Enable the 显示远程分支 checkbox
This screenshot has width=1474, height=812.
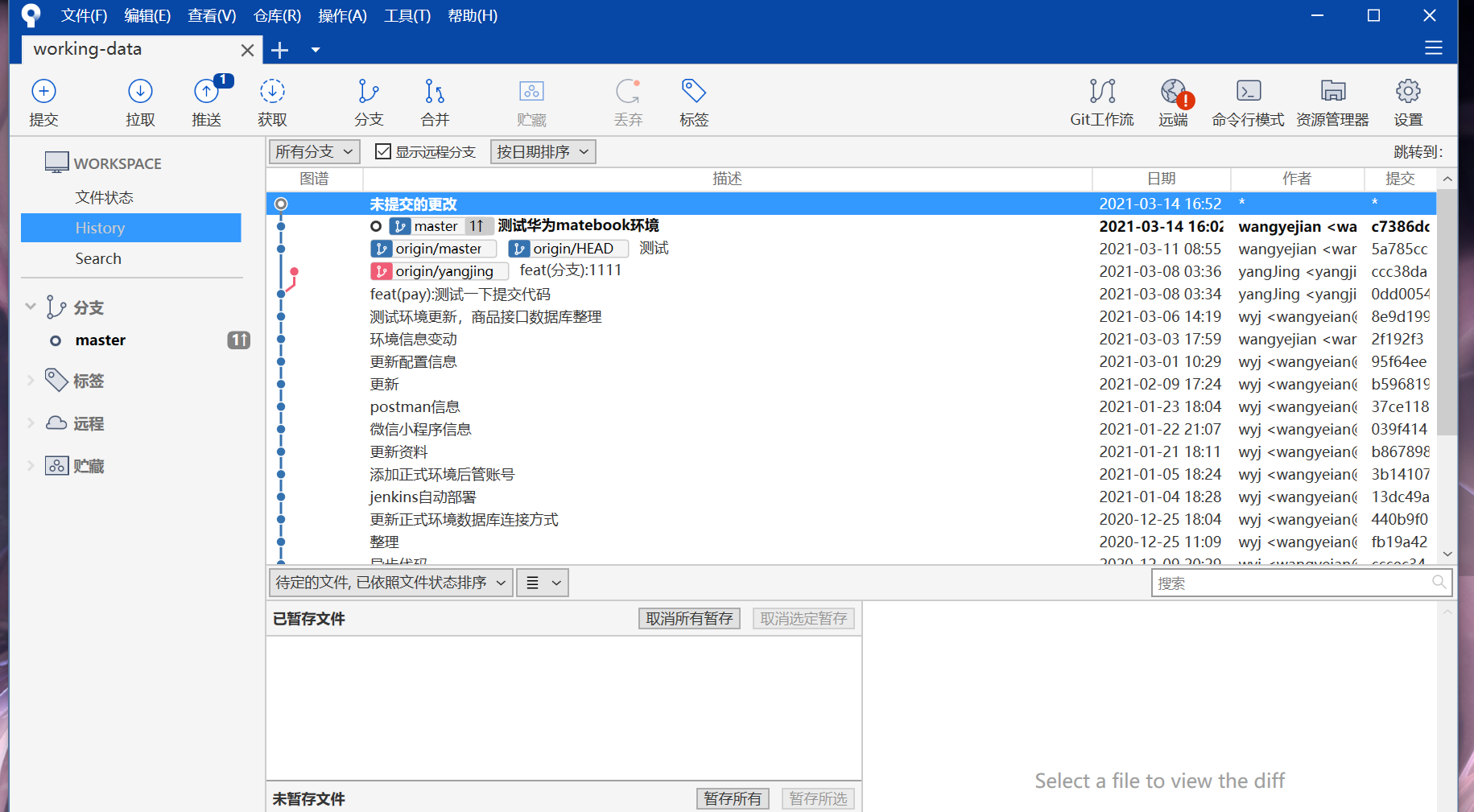pyautogui.click(x=382, y=151)
